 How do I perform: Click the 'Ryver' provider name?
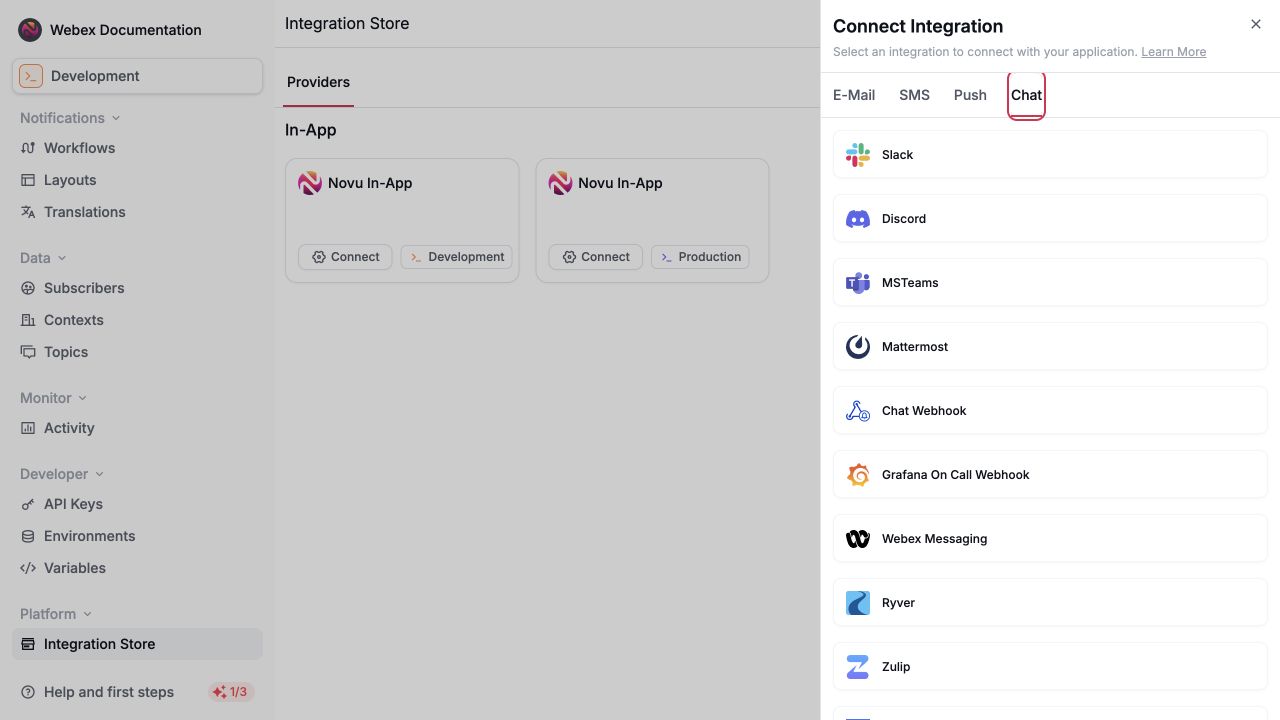[898, 603]
